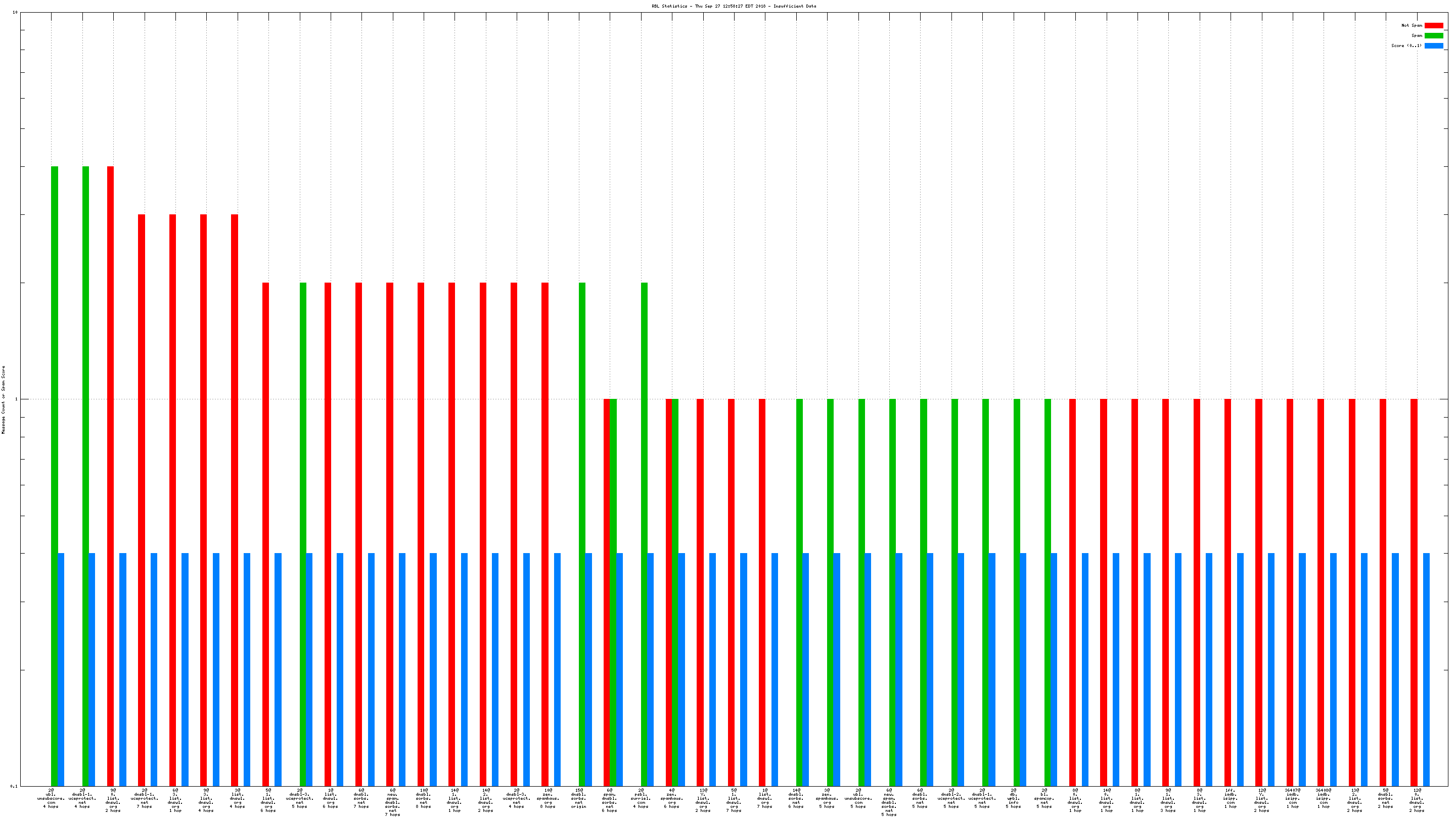Screen dimensions: 1456x819
Task: Click the psbl.surriel.com x-axis label
Action: [641, 798]
